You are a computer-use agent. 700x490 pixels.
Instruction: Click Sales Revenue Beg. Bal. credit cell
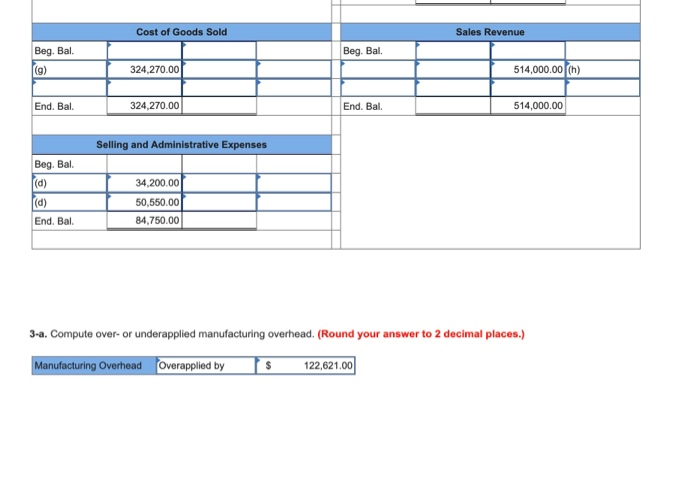pyautogui.click(x=528, y=50)
